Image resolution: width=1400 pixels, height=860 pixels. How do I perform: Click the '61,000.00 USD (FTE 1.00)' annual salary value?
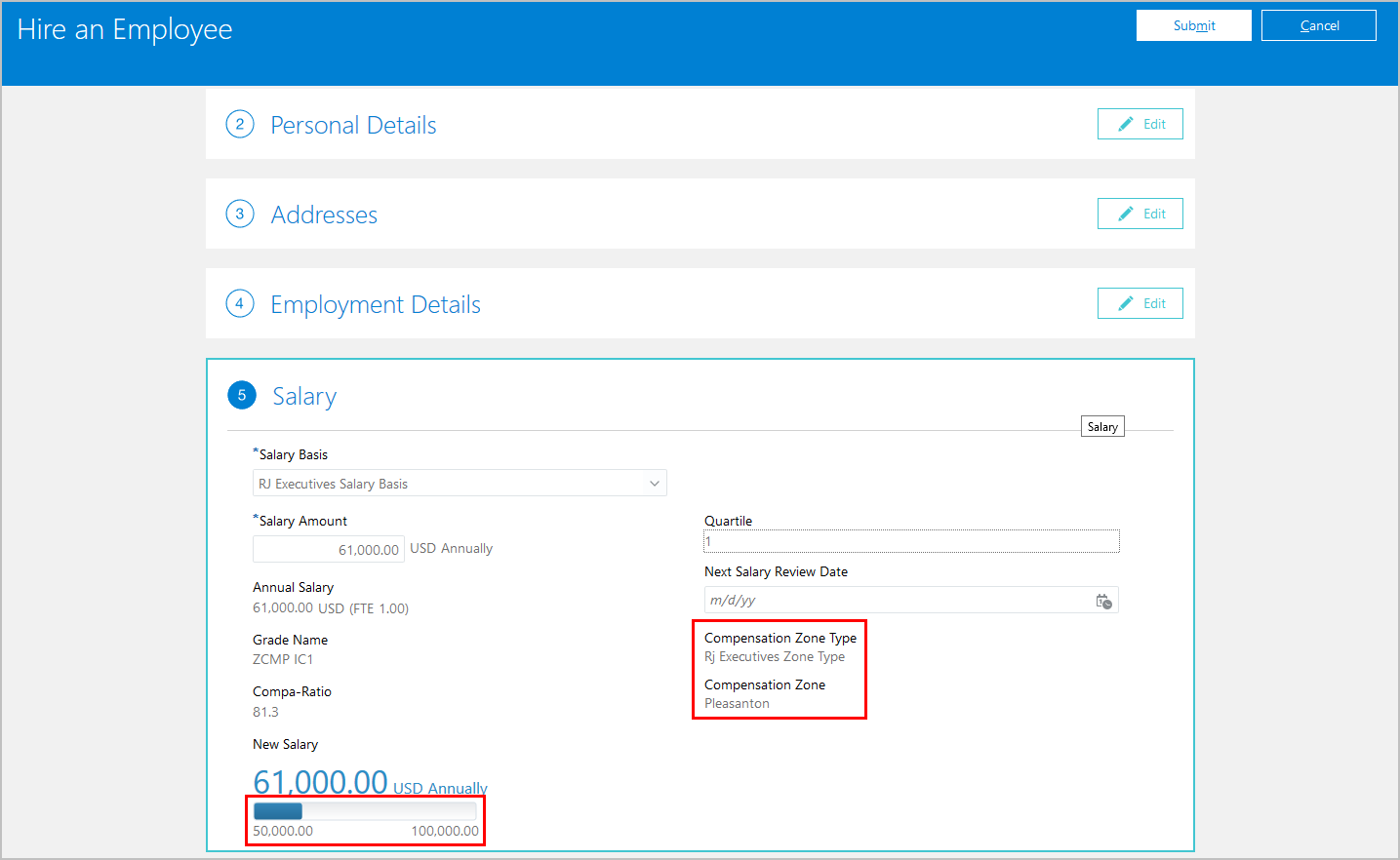pos(331,608)
